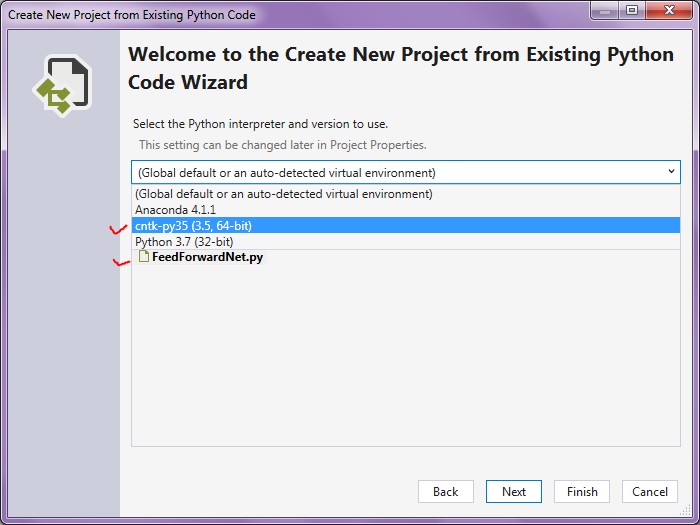Cancel the project creation wizard
The height and width of the screenshot is (525, 700).
point(650,491)
